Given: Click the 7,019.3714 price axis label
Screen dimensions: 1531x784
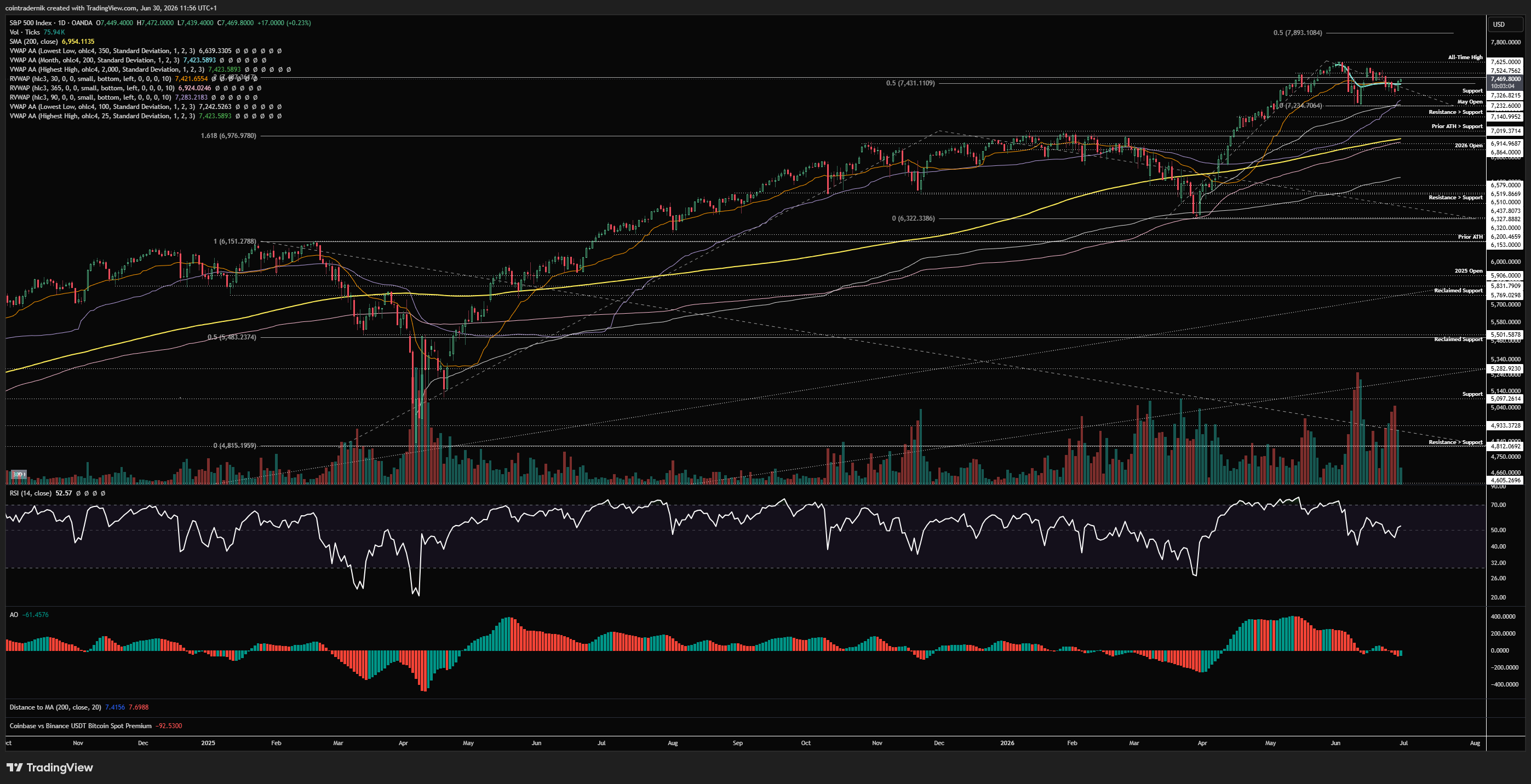Looking at the screenshot, I should tap(1505, 131).
